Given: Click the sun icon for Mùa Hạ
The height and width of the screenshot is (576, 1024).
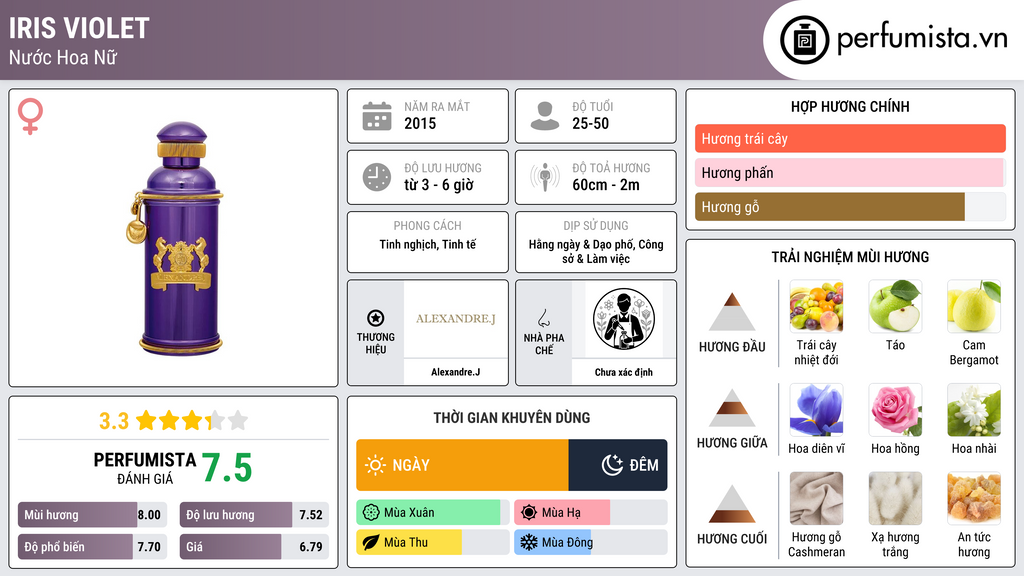Looking at the screenshot, I should click(x=529, y=513).
